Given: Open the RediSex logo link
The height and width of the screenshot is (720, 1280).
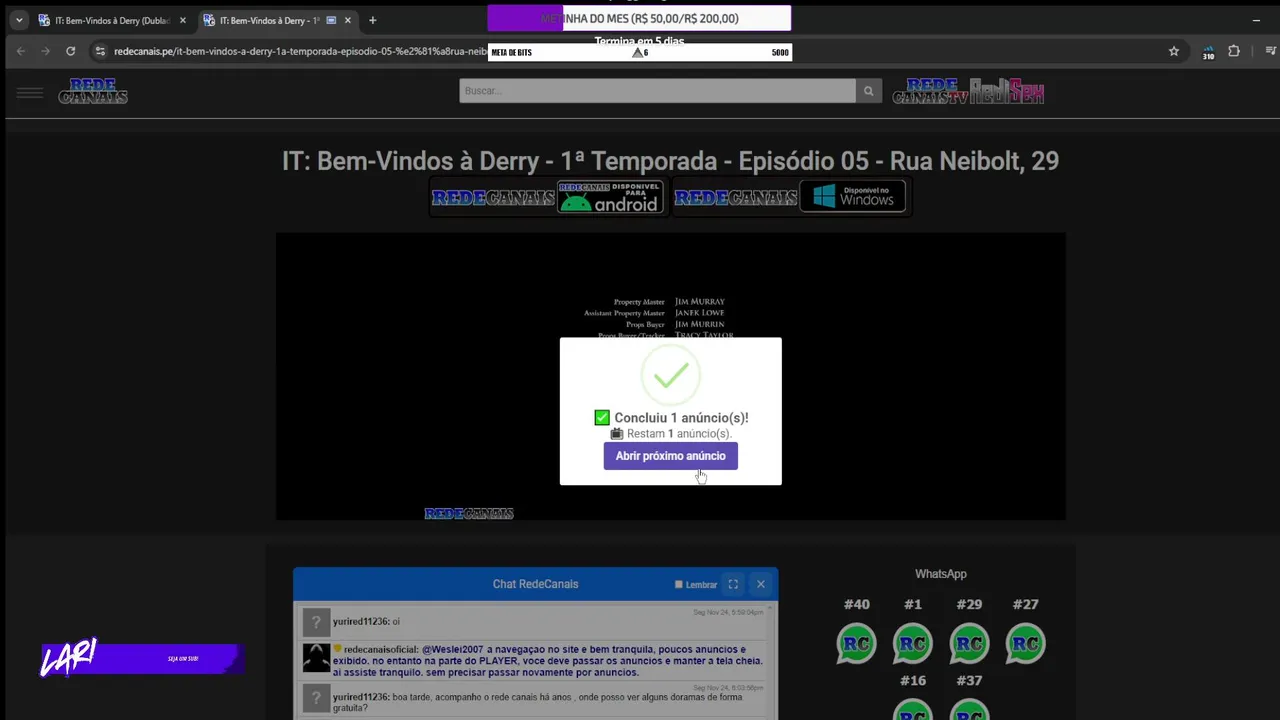Looking at the screenshot, I should 1006,92.
